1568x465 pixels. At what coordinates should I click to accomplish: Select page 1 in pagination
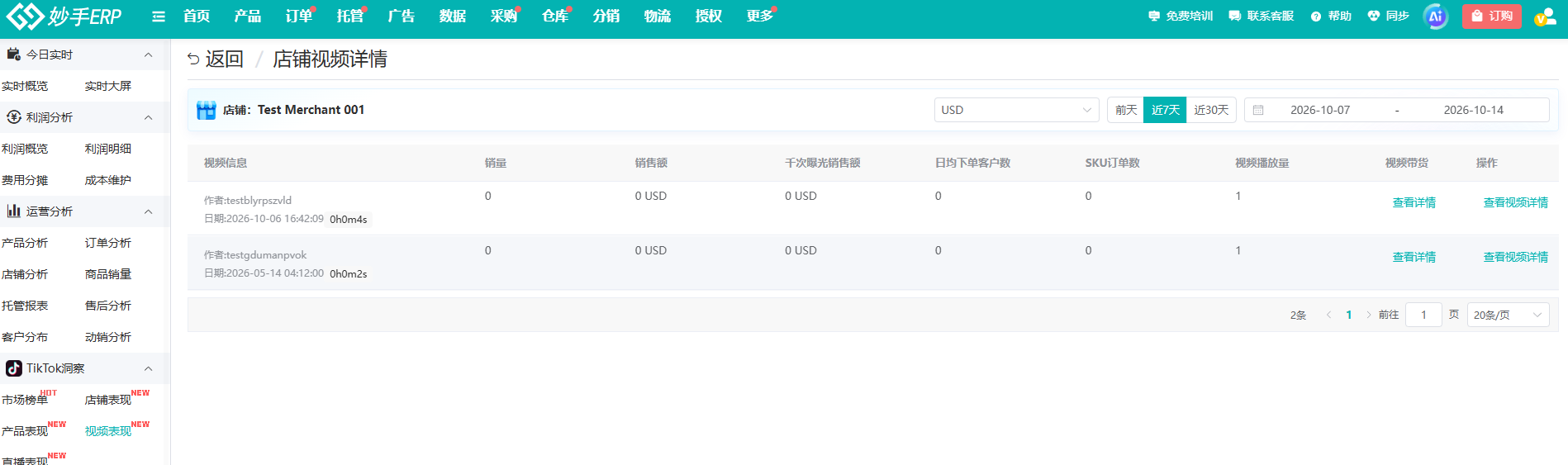click(x=1349, y=315)
